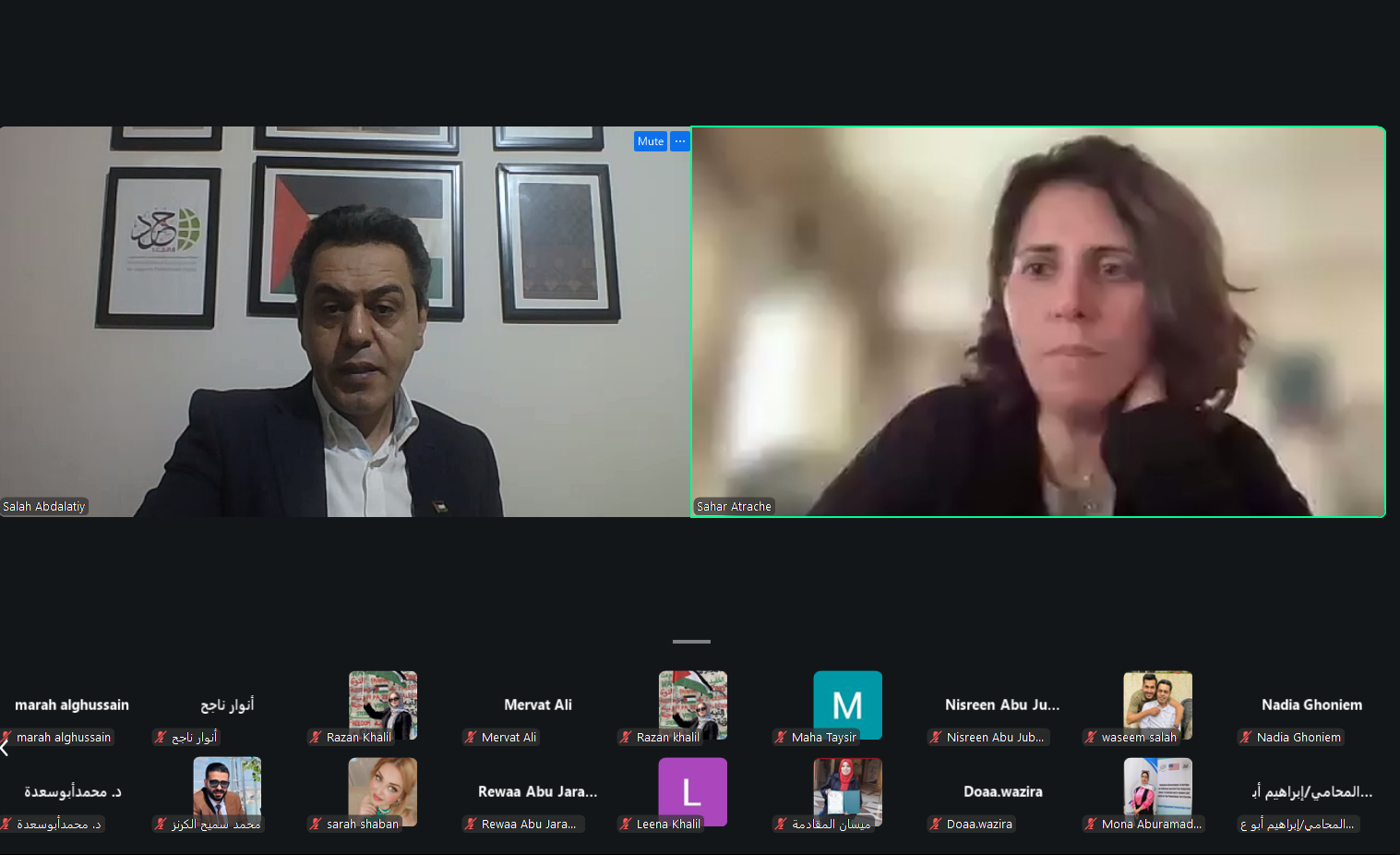Click the muted mic icon next to Maha Taysir

(782, 737)
